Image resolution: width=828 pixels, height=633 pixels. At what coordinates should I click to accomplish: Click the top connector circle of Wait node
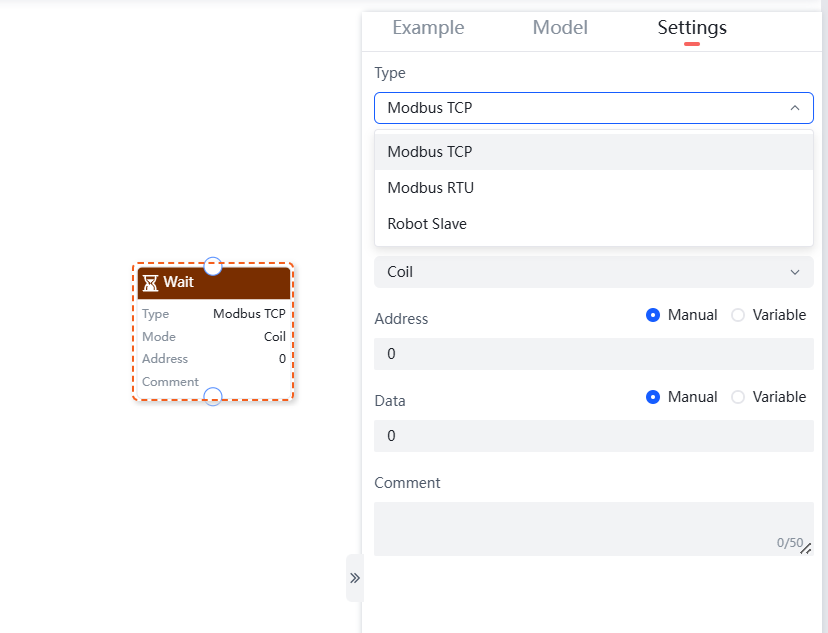click(213, 266)
